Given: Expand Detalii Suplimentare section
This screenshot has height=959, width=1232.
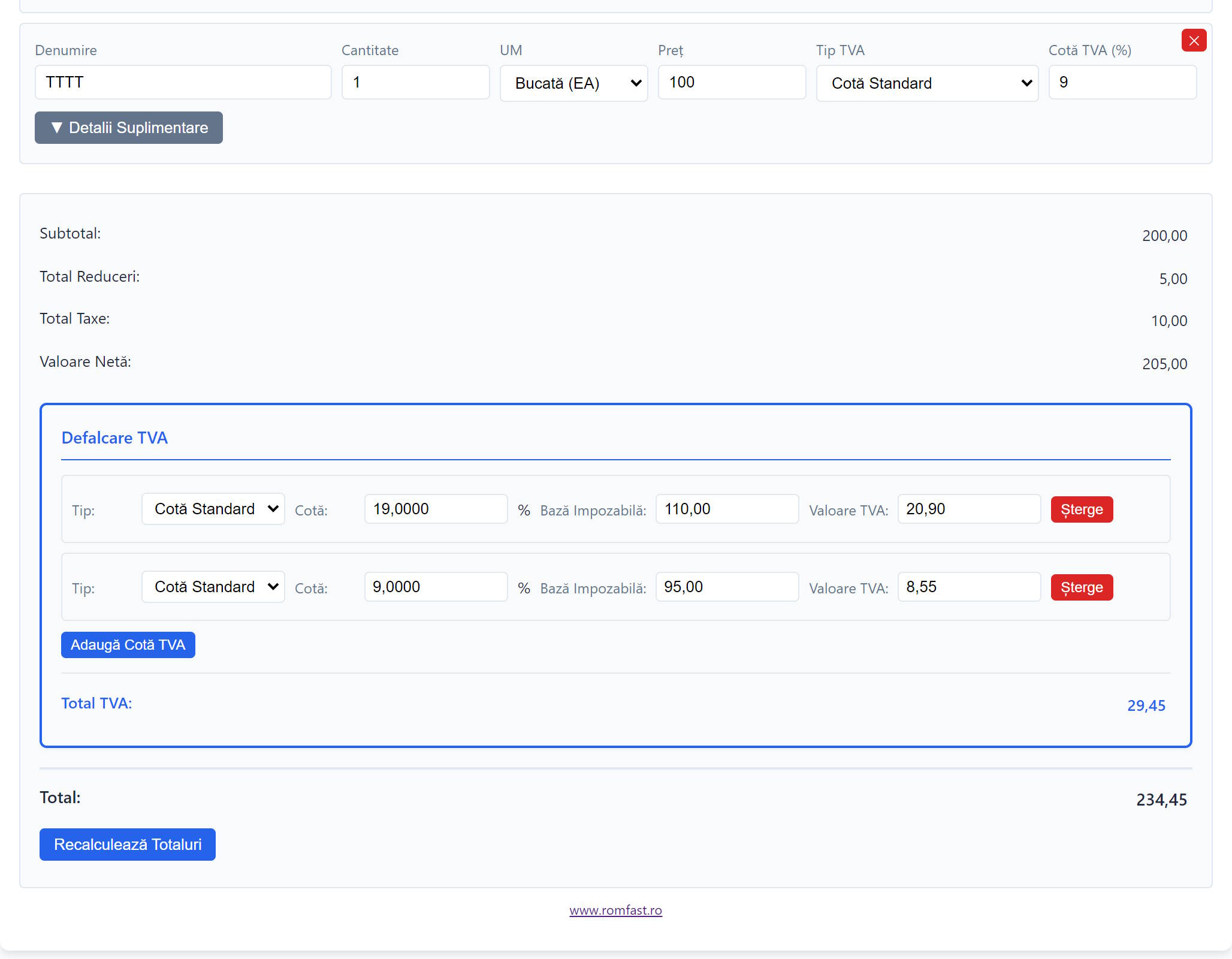Looking at the screenshot, I should pyautogui.click(x=129, y=128).
